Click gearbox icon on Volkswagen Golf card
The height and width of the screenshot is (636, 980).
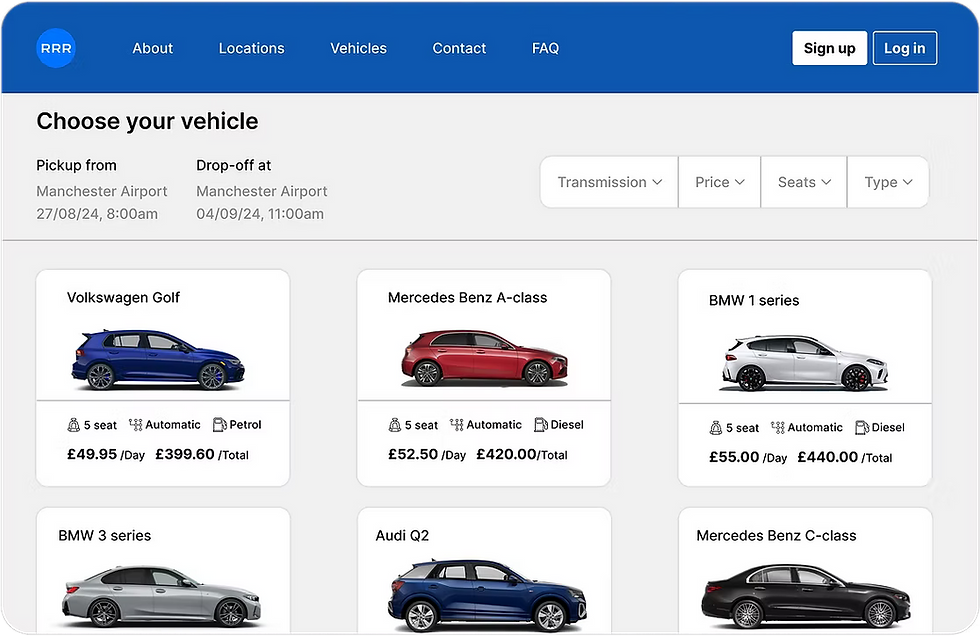136,425
